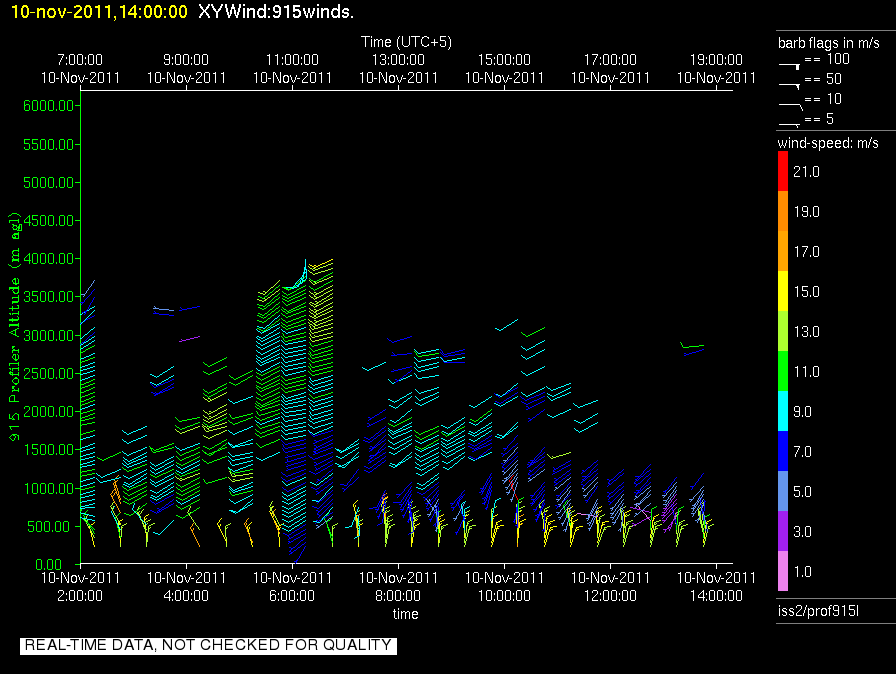
Task: Click the dark blue 7.0 wind-speed color band
Action: [x=783, y=451]
